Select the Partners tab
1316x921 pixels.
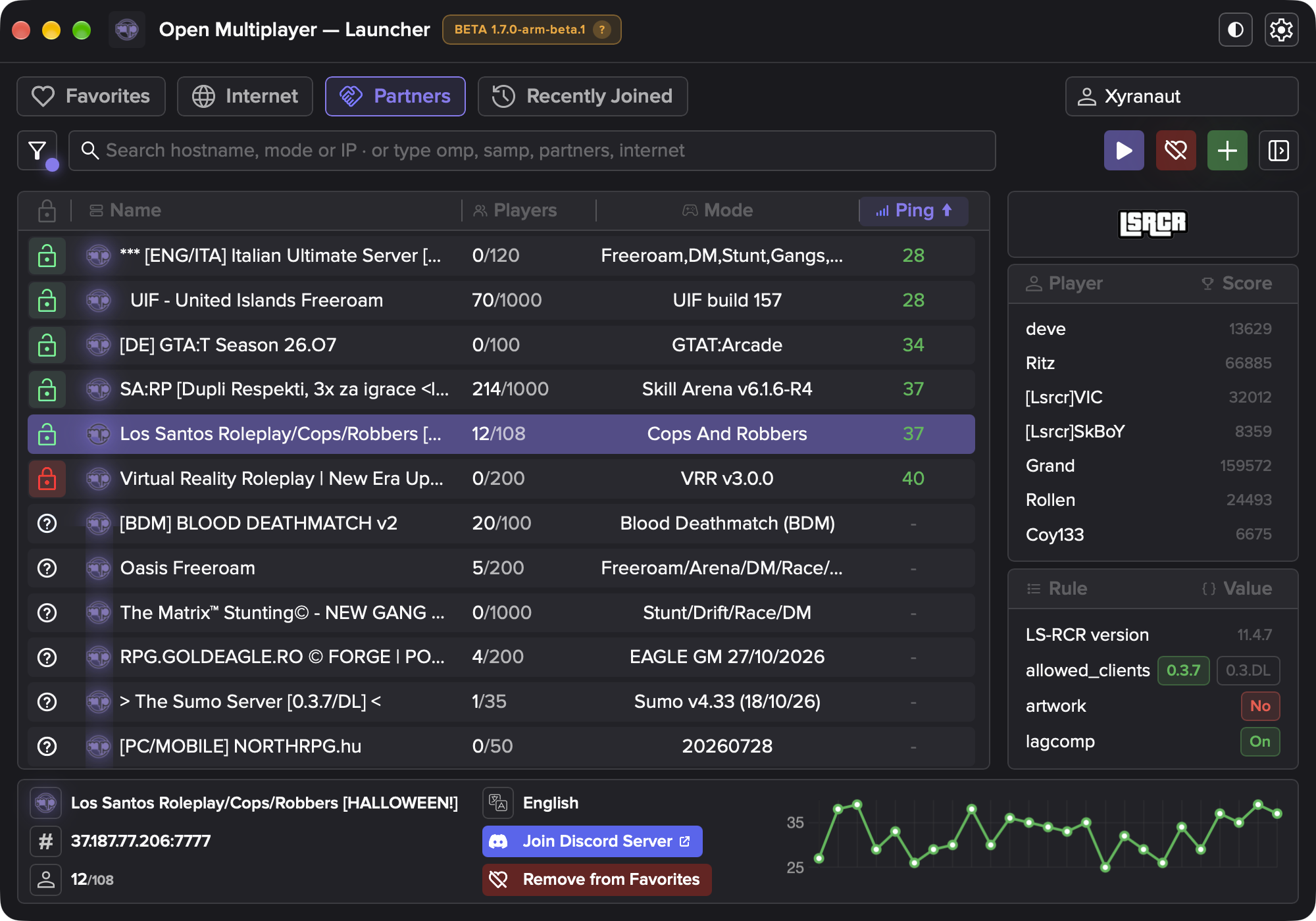395,96
